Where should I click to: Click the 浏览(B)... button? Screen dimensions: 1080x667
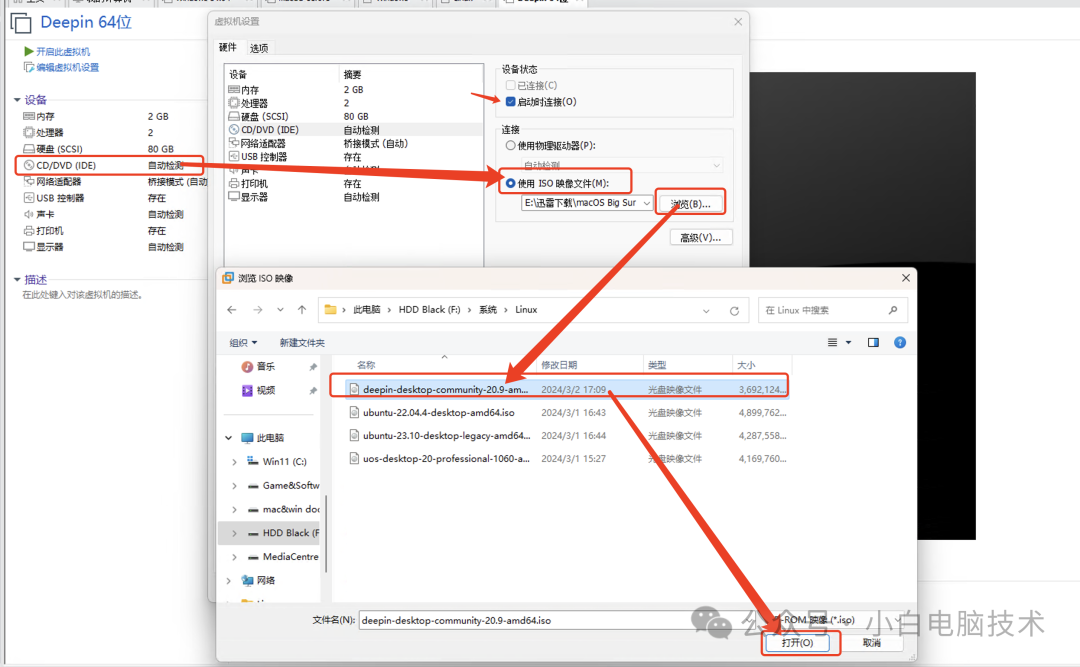690,204
